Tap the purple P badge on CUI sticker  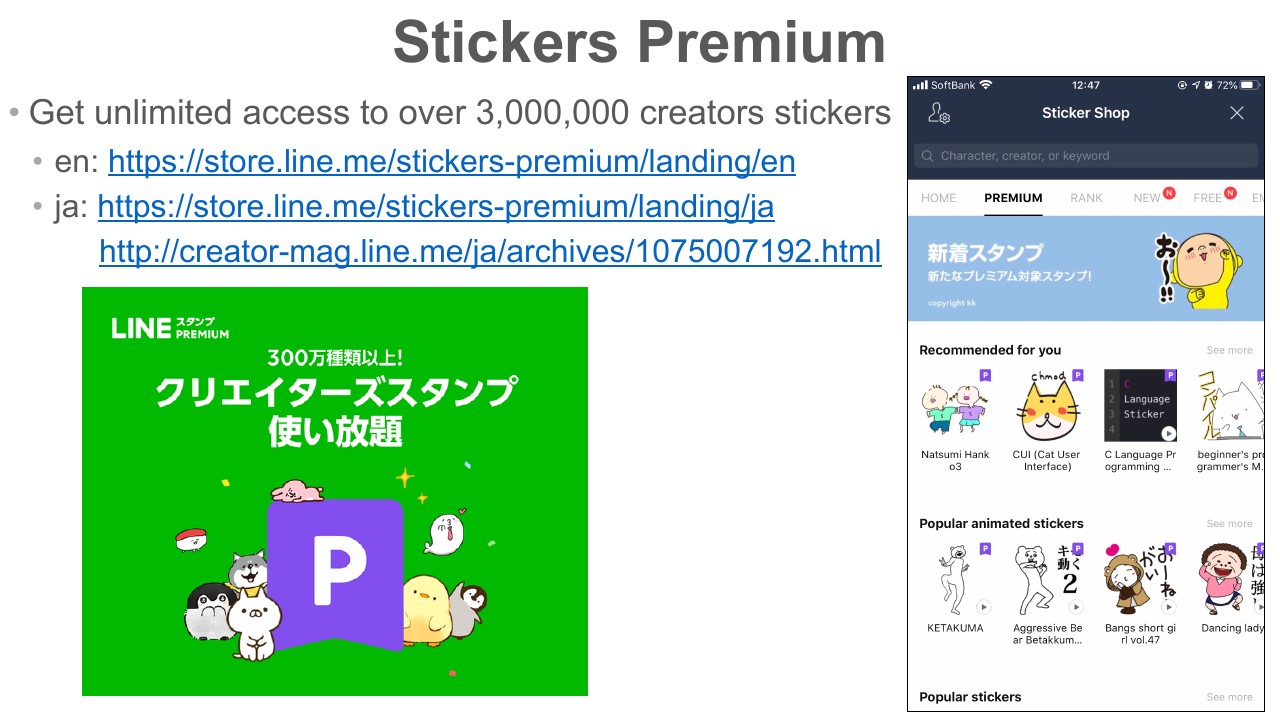click(x=1077, y=376)
